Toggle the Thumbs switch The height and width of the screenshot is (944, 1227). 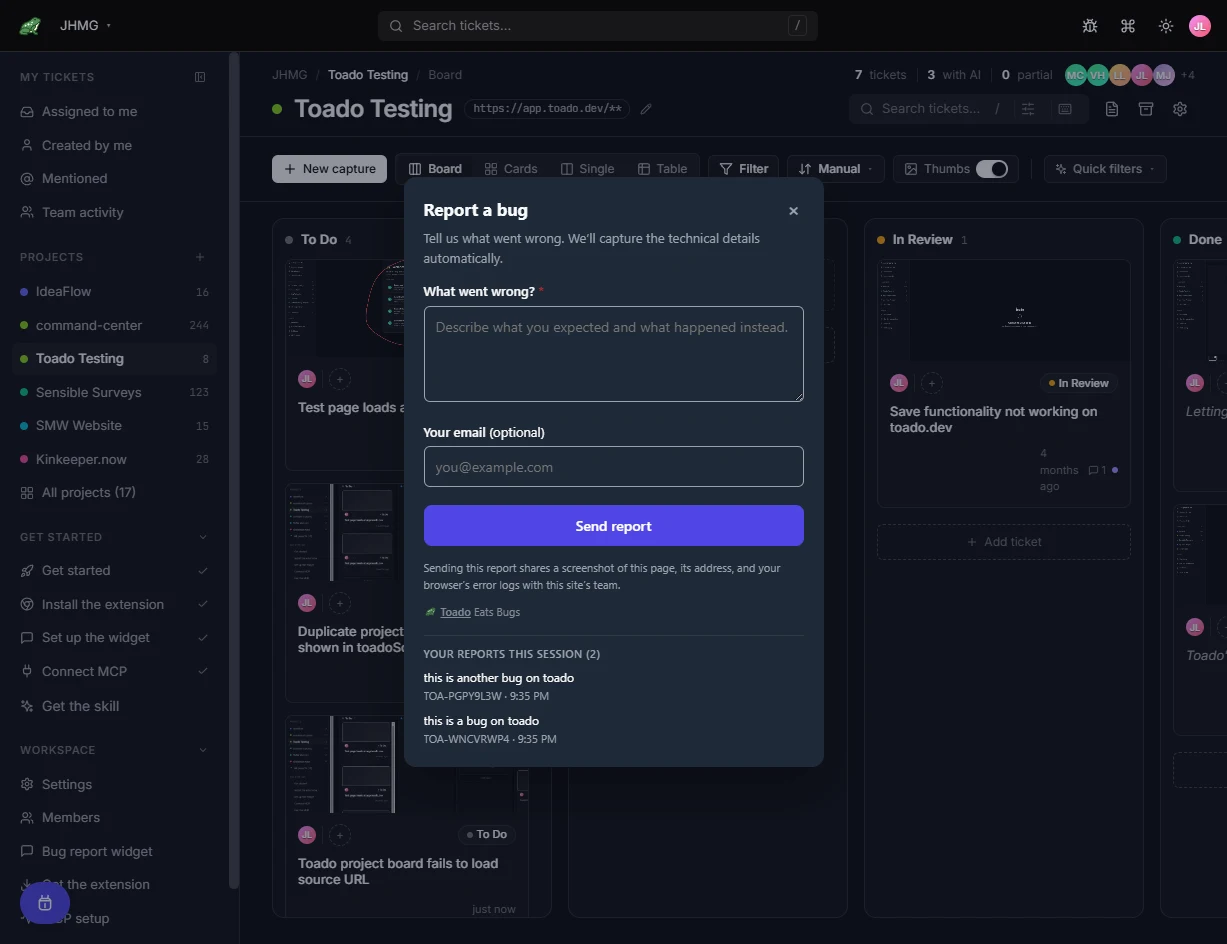coord(992,169)
